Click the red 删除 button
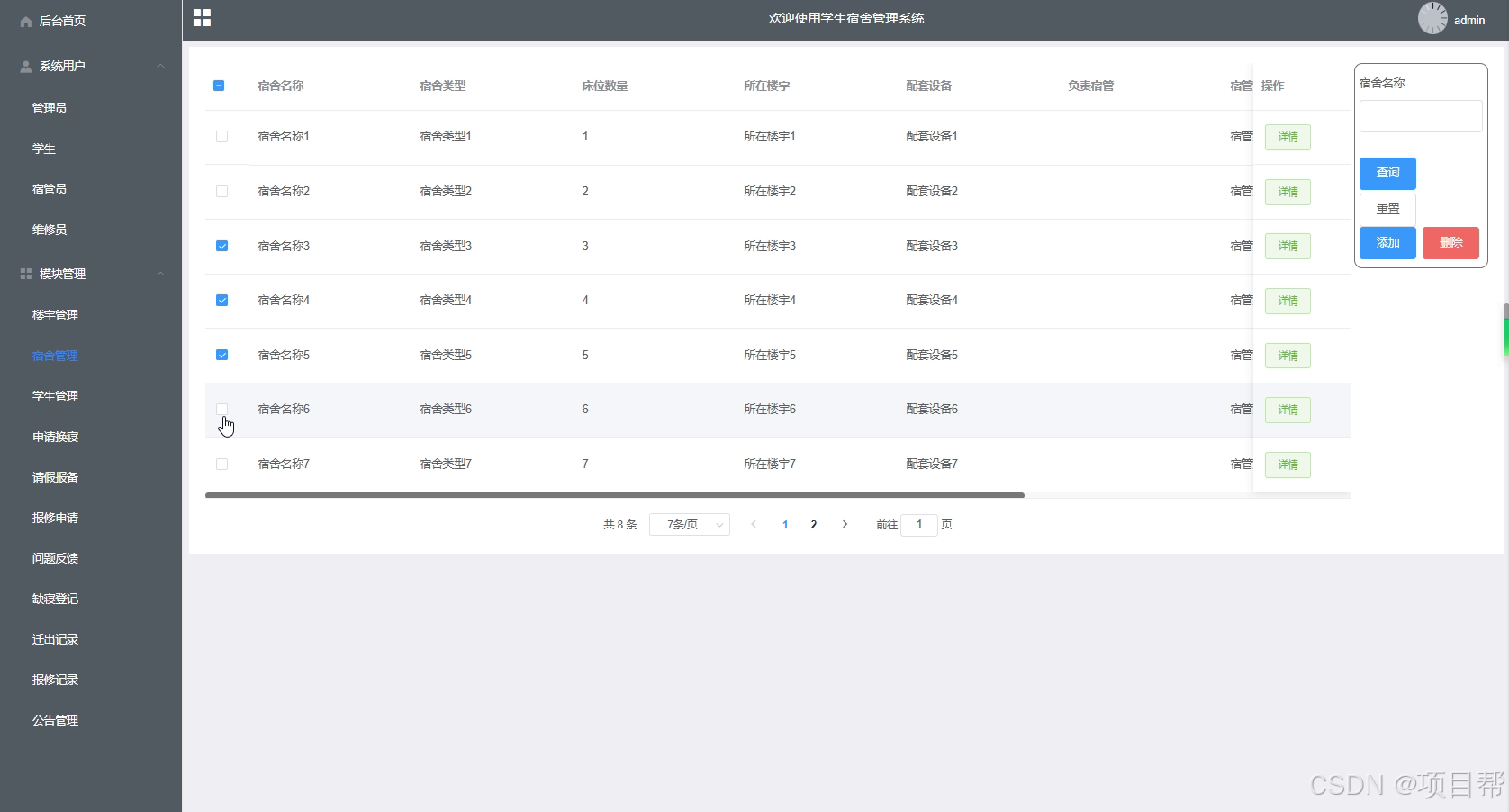1509x812 pixels. 1450,243
